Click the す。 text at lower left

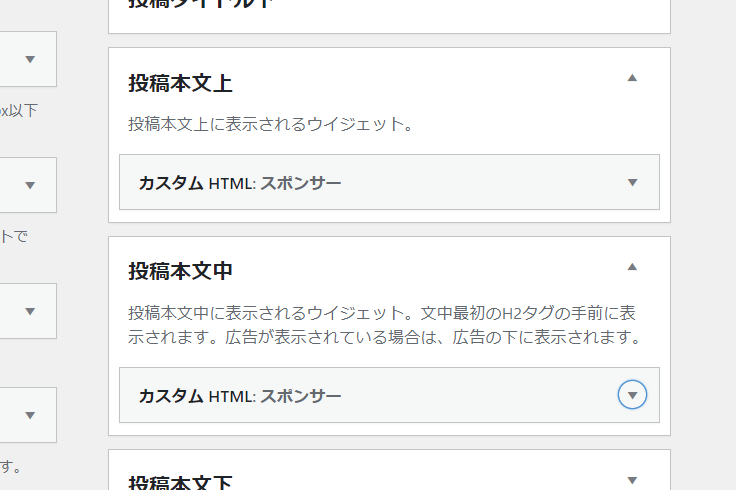pyautogui.click(x=12, y=466)
